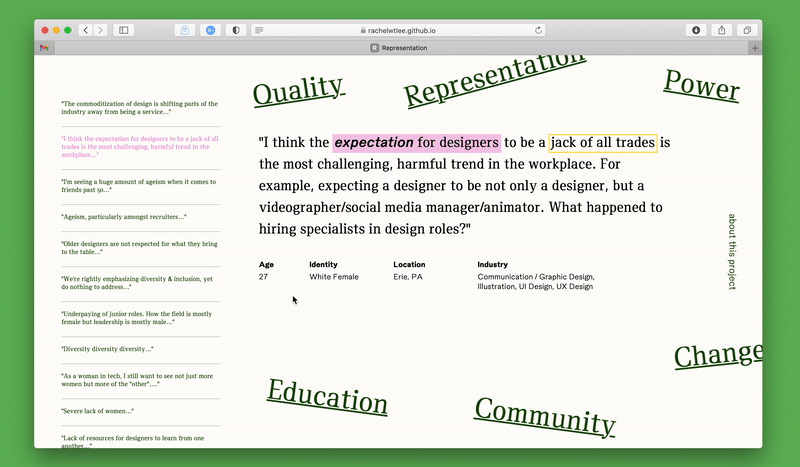Select quote 'As a woman in tech'
The height and width of the screenshot is (467, 800).
pos(137,380)
